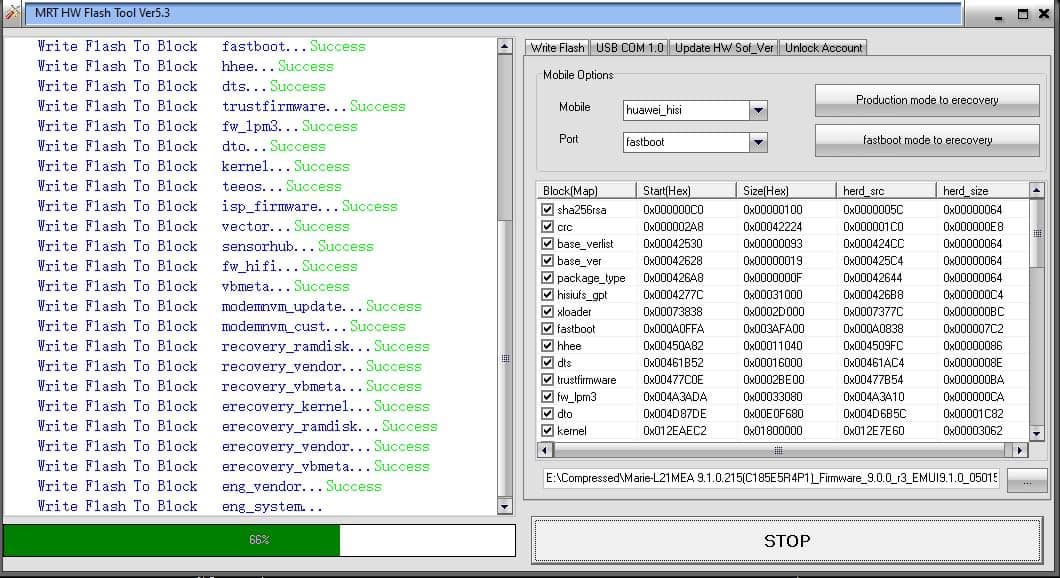Click block table scroll left arrow
This screenshot has width=1060, height=578.
pos(545,450)
